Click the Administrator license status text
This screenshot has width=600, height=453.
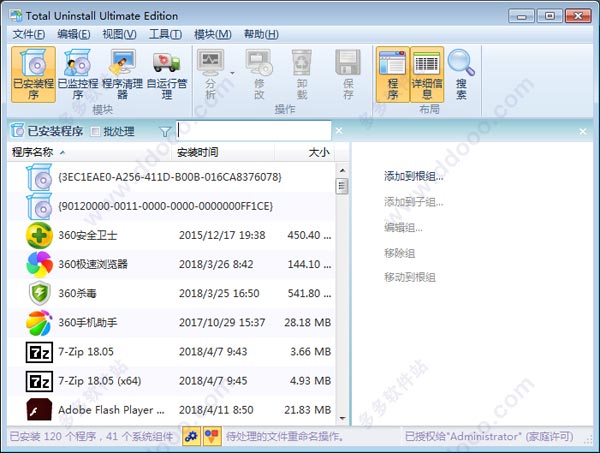point(489,437)
